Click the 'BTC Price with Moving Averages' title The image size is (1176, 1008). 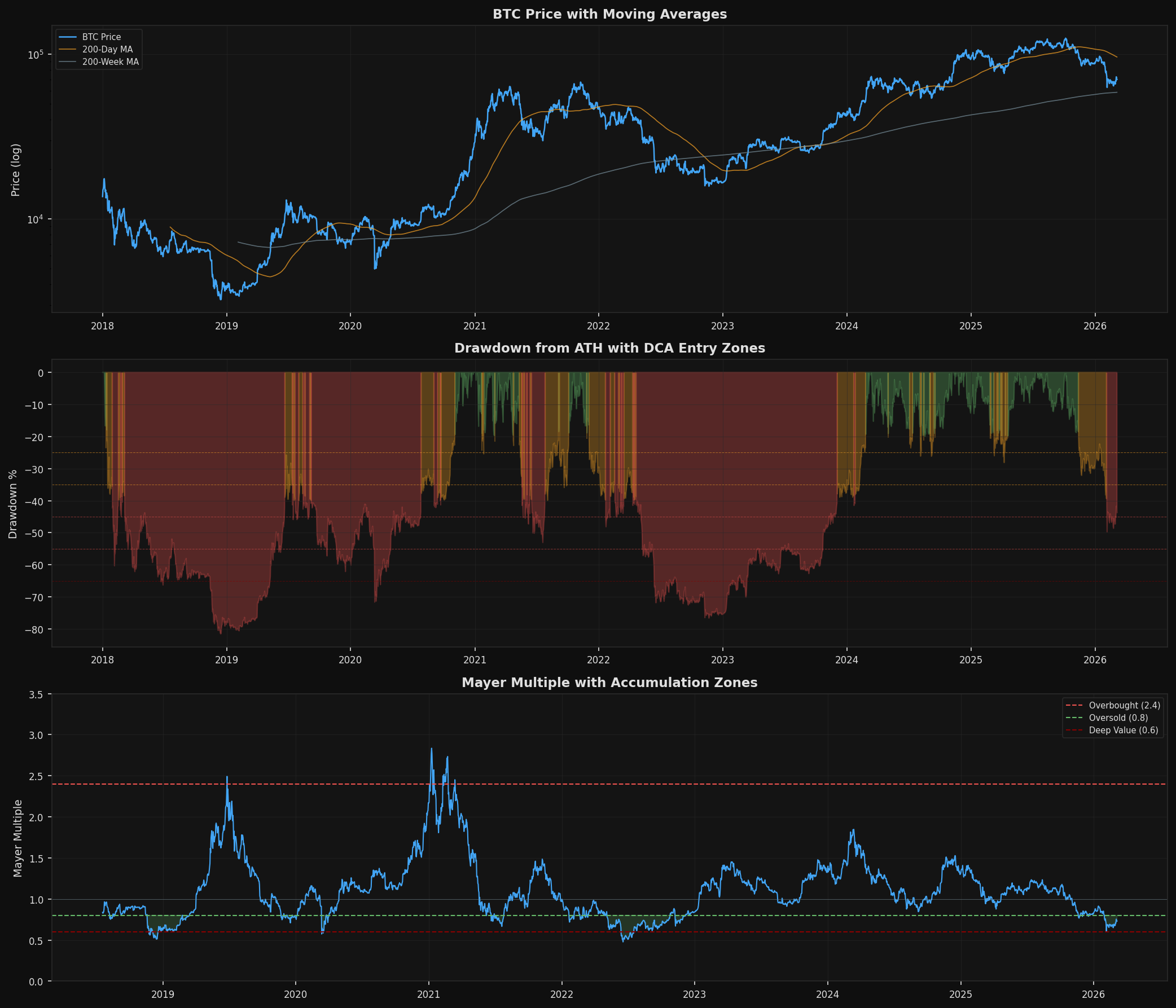pos(609,14)
